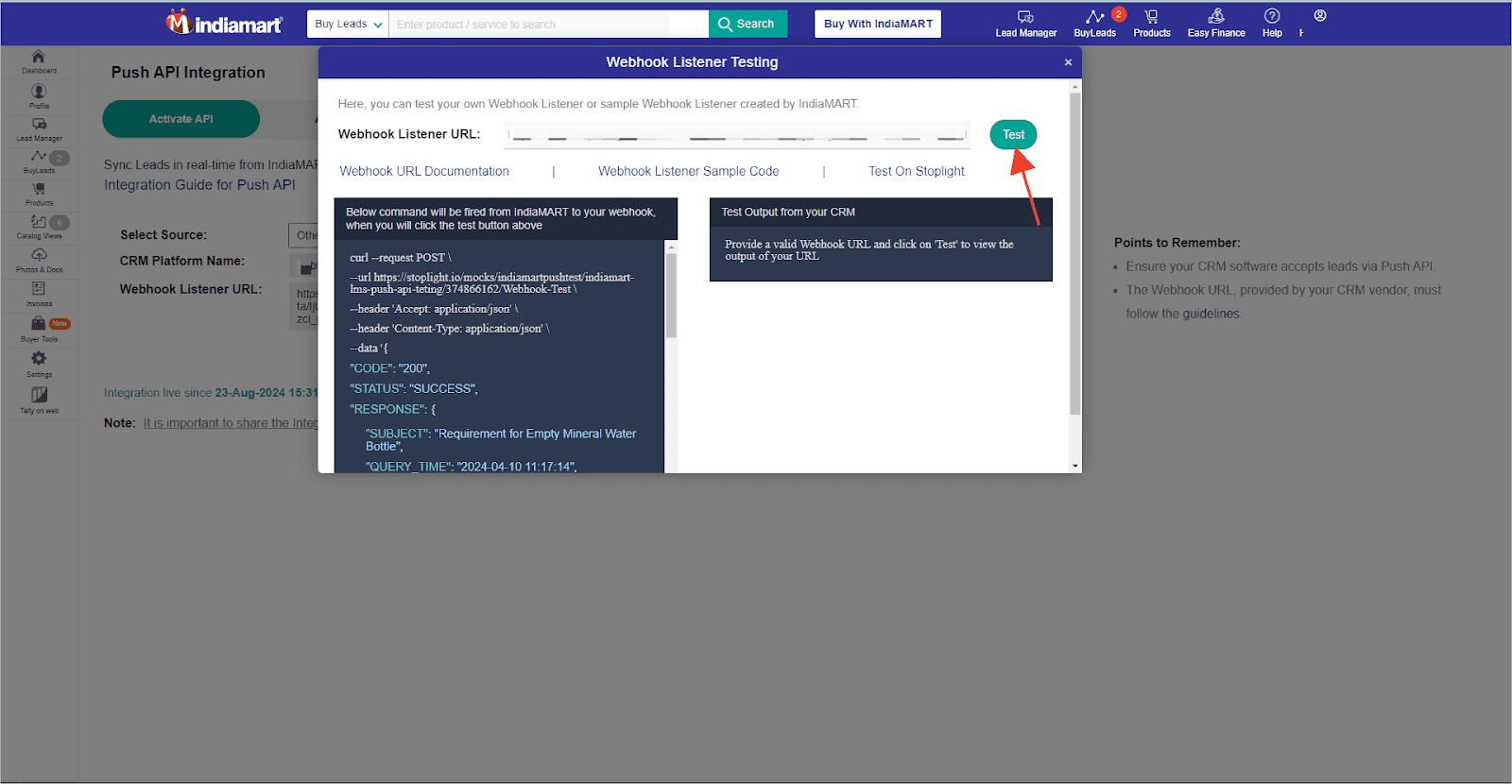Click into the Webhook Listener URL field
1512x784 pixels.
pos(737,135)
